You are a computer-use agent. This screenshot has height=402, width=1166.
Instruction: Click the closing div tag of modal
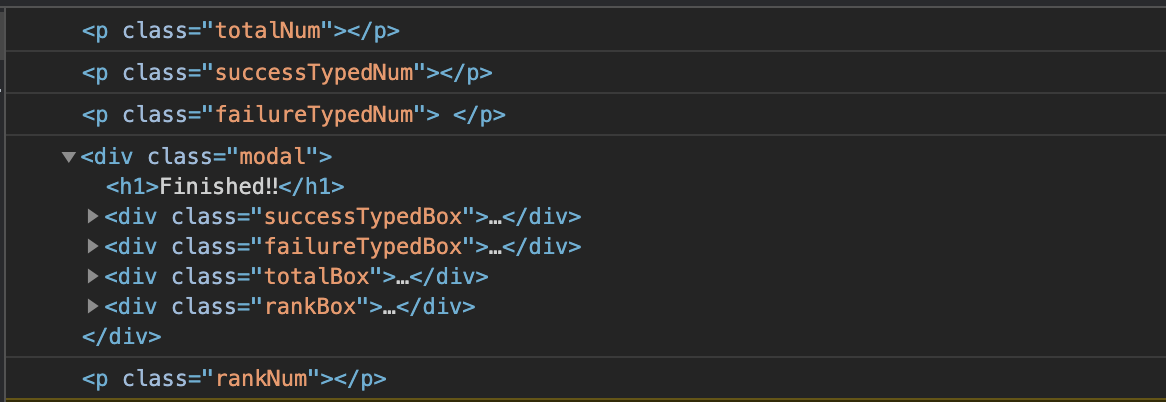click(x=121, y=337)
